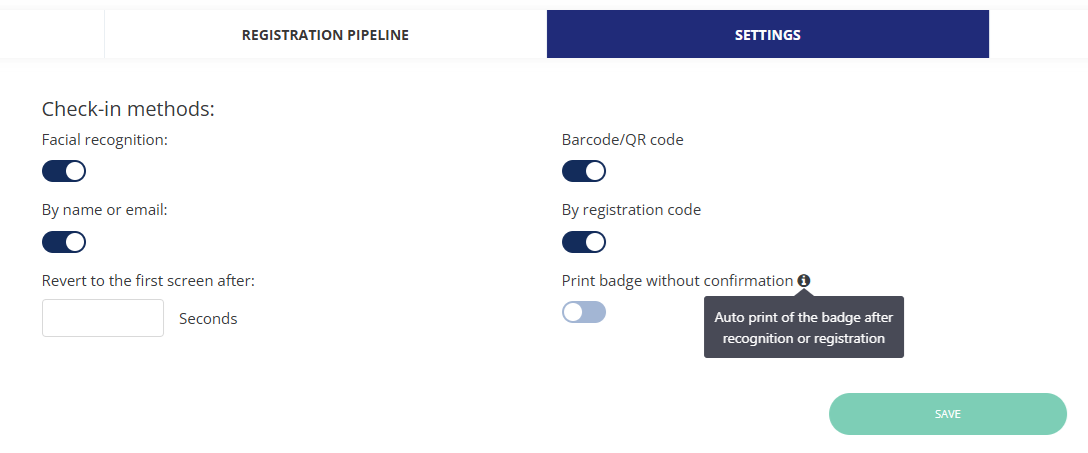Click the By name or email label
1088x453 pixels.
tap(105, 210)
